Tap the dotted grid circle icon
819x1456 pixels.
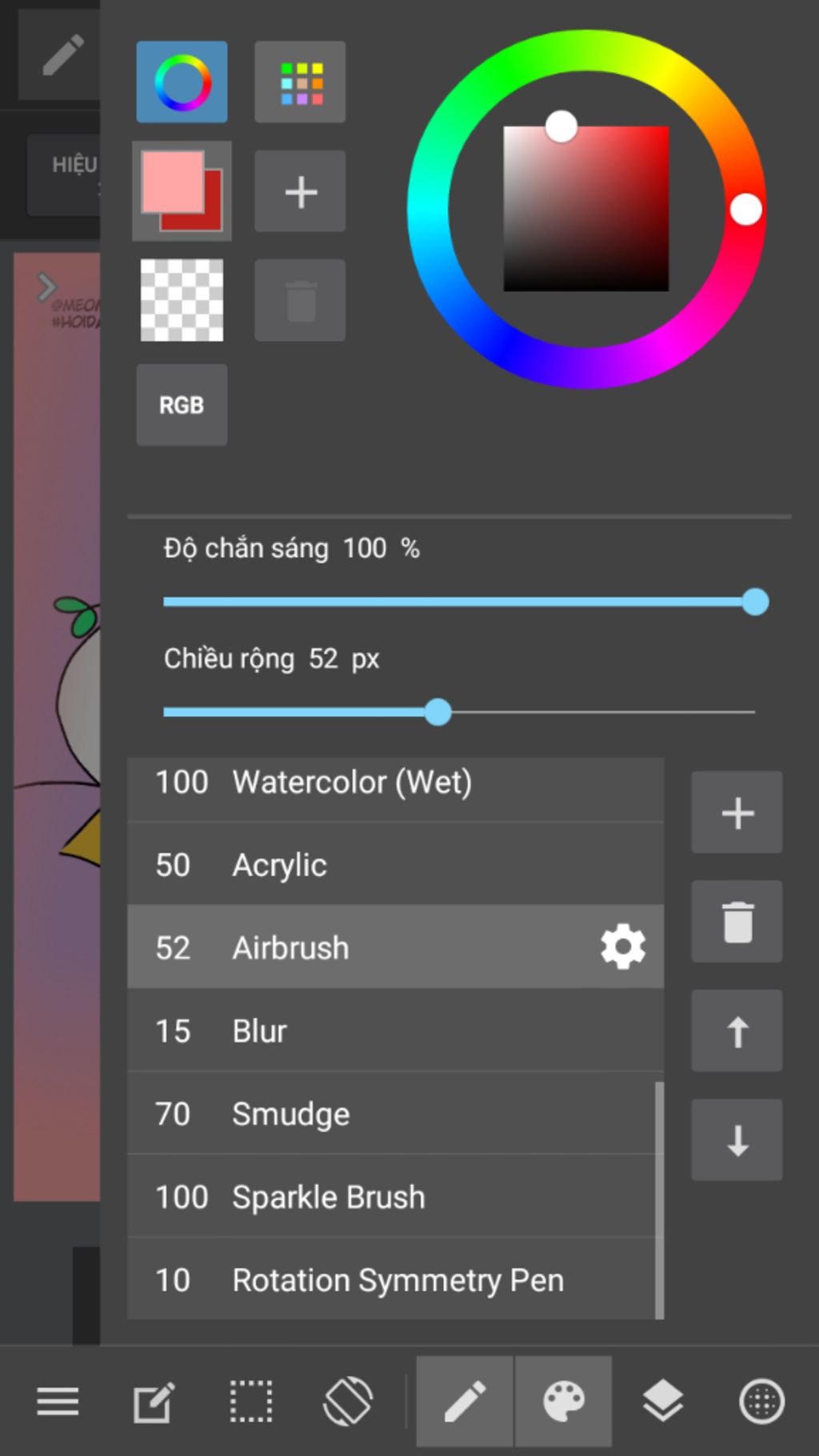pyautogui.click(x=761, y=1402)
